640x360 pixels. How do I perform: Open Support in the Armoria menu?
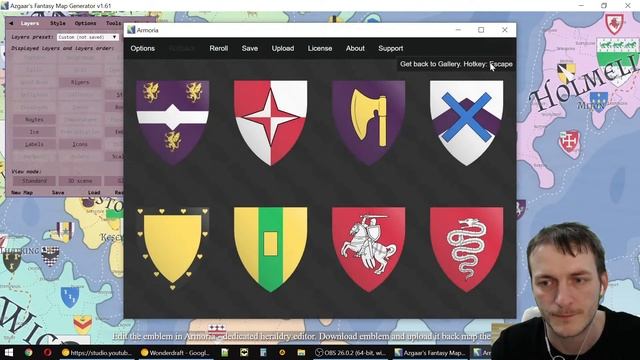point(391,48)
